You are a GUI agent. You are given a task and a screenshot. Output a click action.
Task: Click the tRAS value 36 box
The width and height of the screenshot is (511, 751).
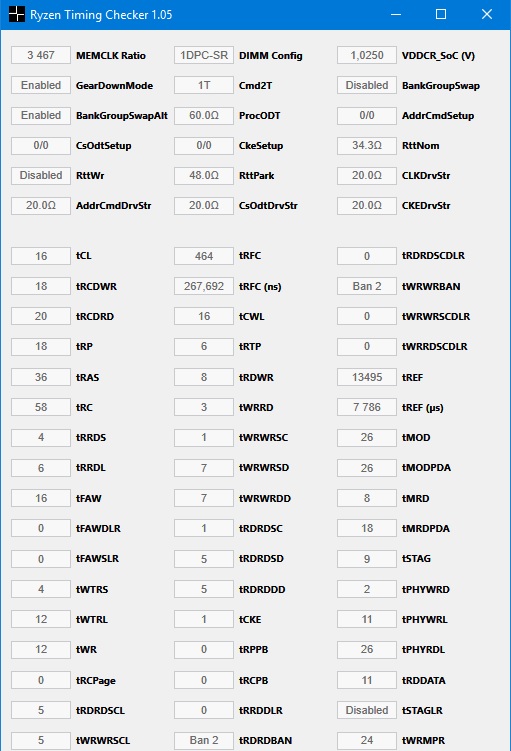[x=41, y=377]
